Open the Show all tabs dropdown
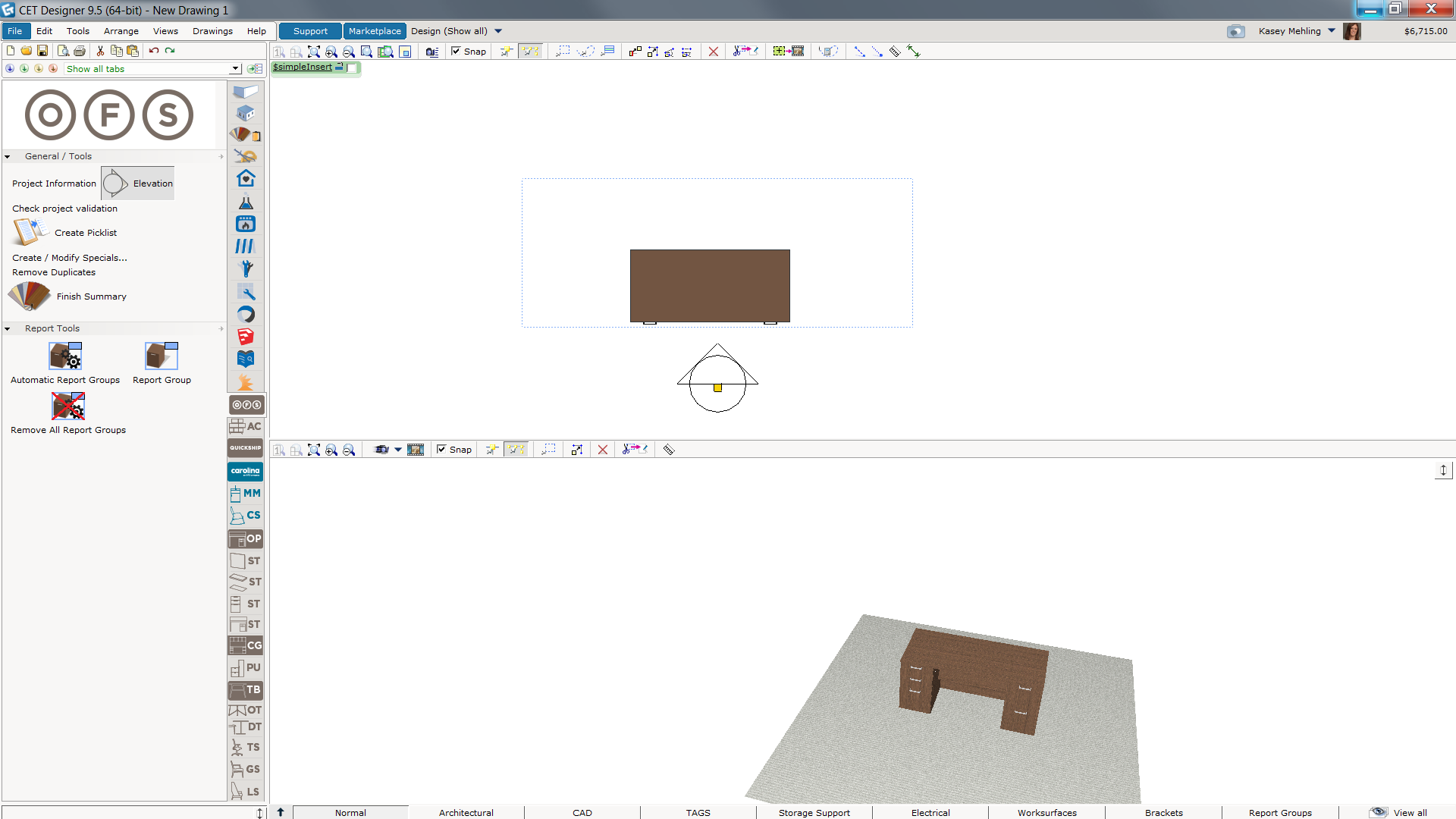The width and height of the screenshot is (1456, 819). (235, 69)
